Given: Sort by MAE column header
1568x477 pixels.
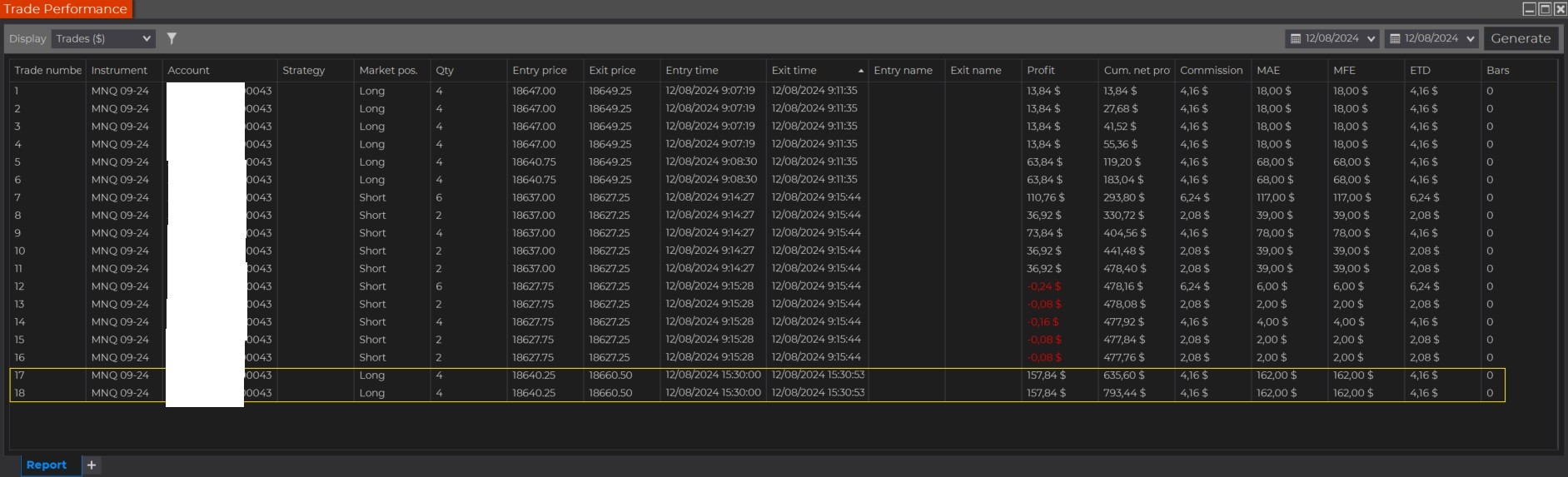Looking at the screenshot, I should 1289,71.
